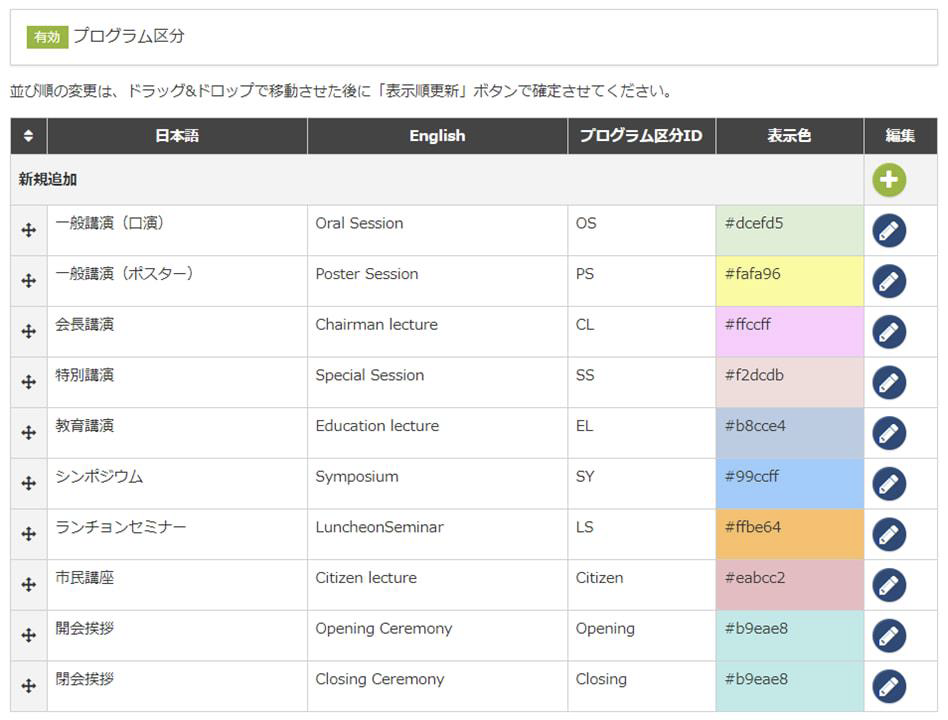This screenshot has width=948, height=720.
Task: Click drag handle for Special Session row
Action: [29, 382]
